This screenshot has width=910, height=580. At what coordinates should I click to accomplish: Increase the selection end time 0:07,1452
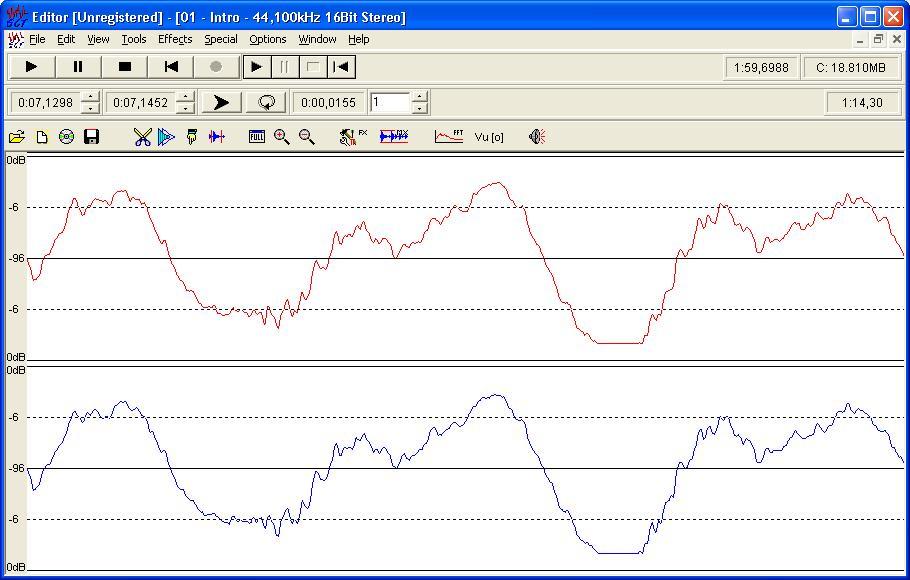185,98
